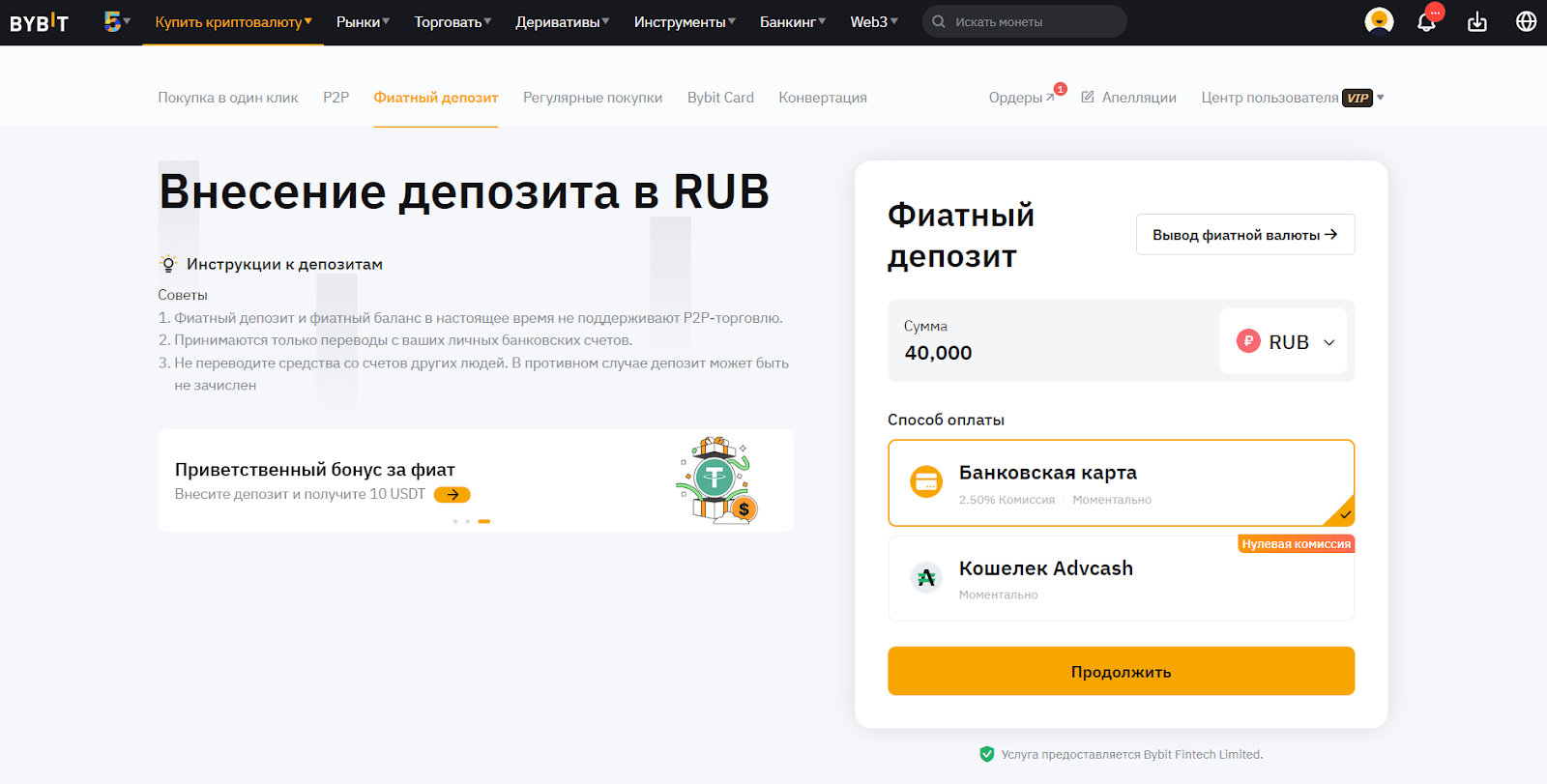
Task: Expand the Инструменты menu
Action: pos(685,22)
